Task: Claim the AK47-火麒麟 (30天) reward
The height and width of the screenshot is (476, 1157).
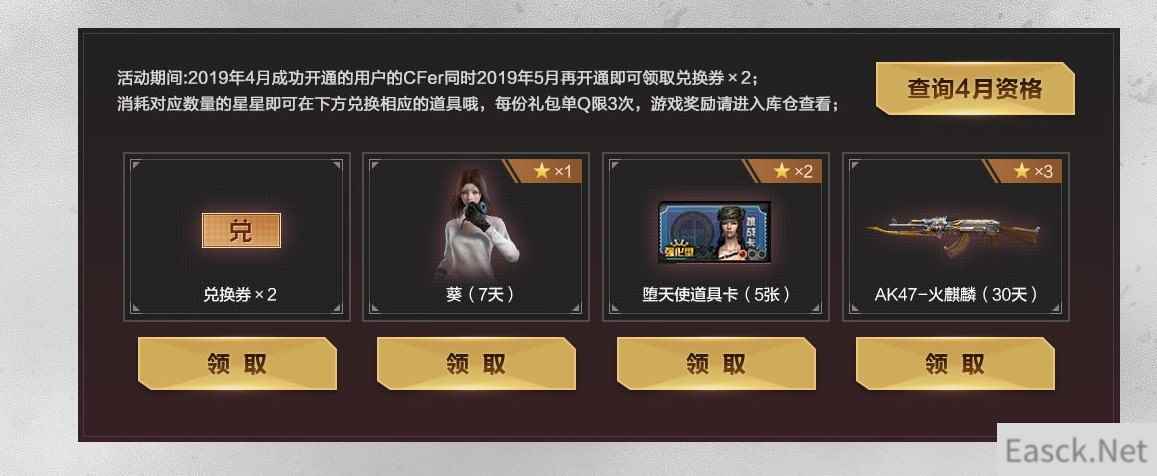Action: tap(955, 364)
